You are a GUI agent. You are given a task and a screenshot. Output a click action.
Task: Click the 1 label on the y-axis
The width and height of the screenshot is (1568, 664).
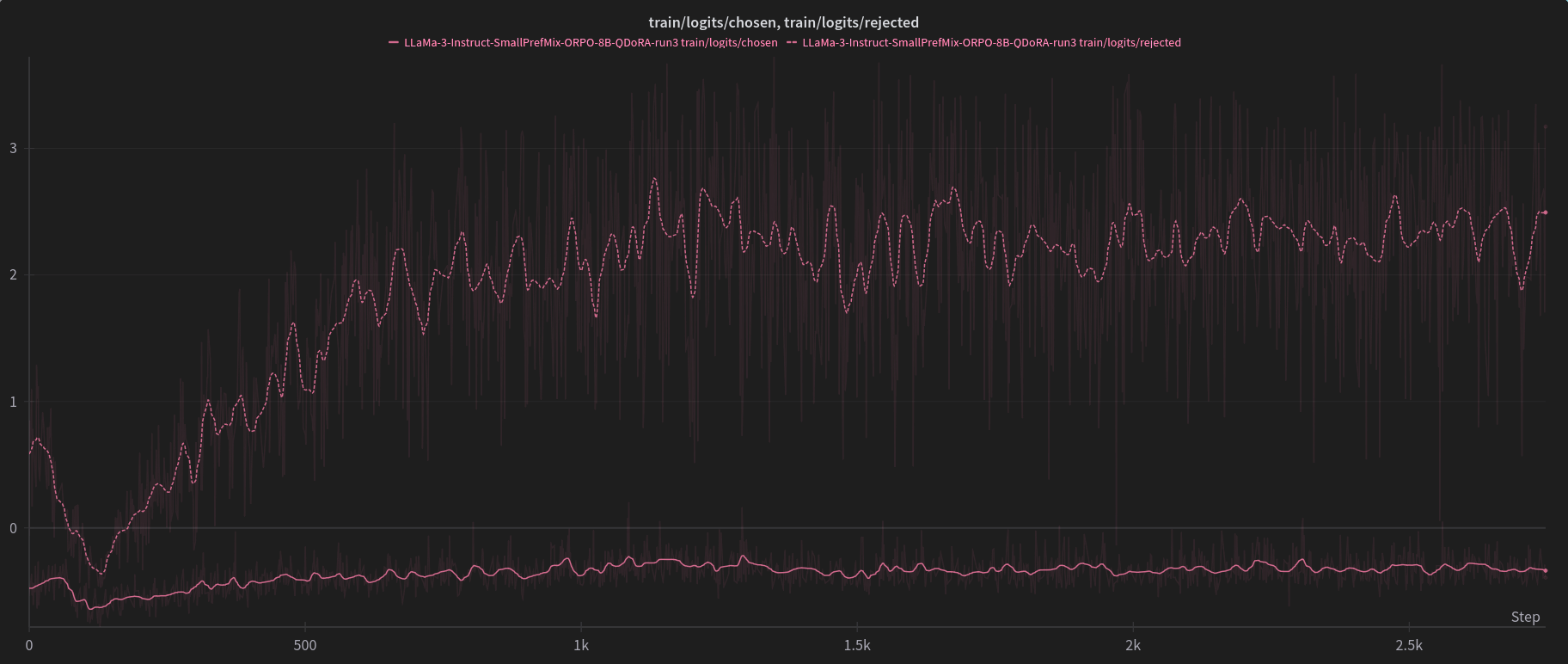click(13, 402)
